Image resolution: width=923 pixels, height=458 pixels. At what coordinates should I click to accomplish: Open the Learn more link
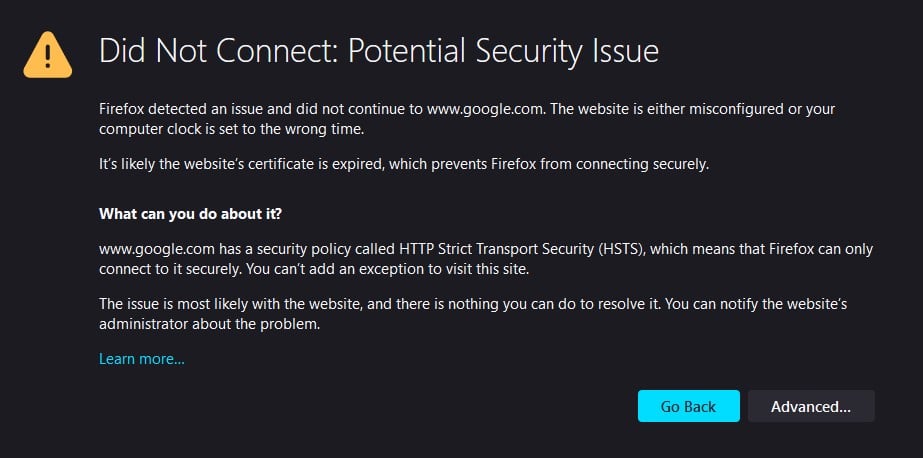pyautogui.click(x=141, y=359)
